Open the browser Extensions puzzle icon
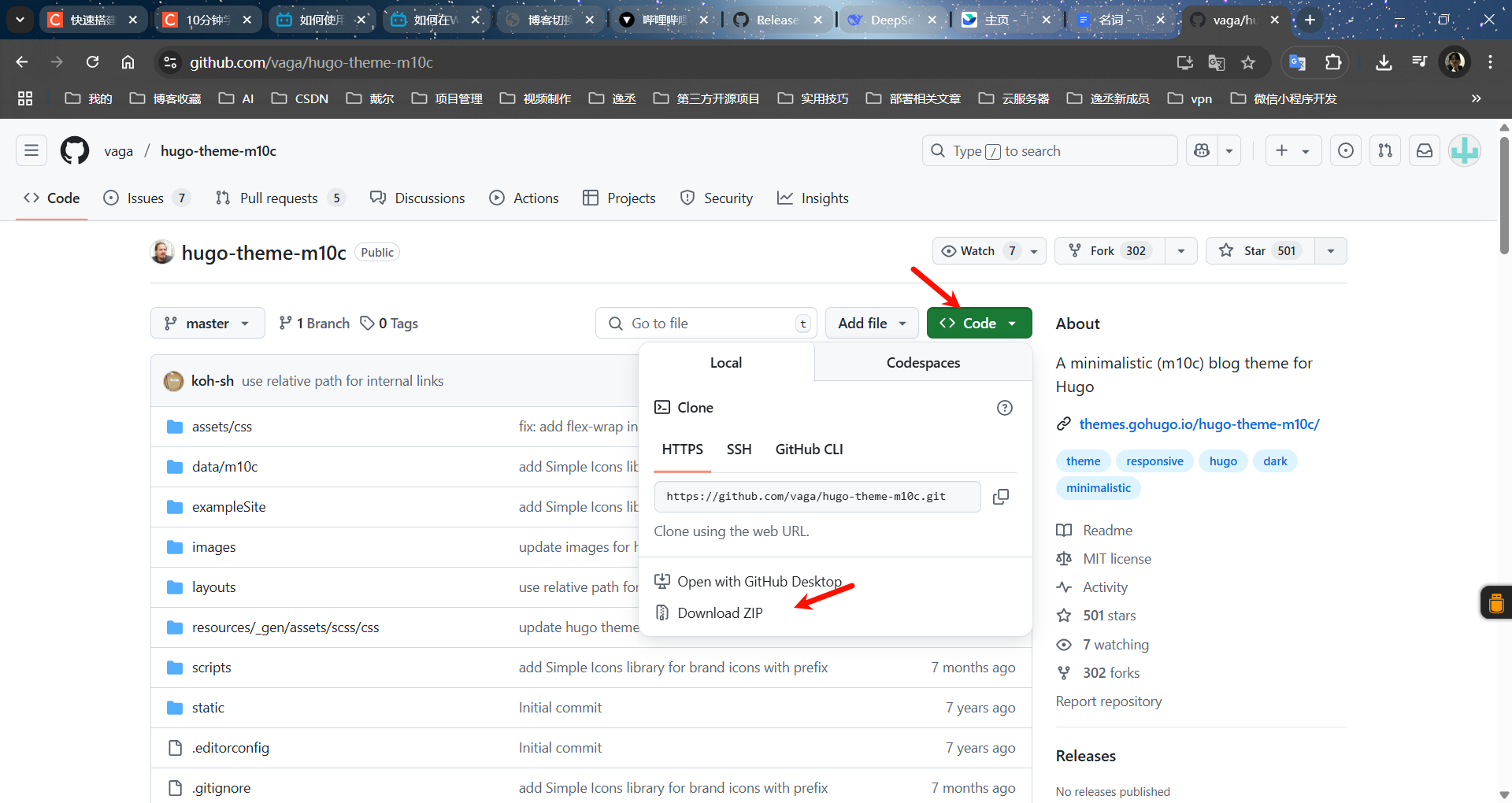Screen dimensions: 1512x803 [1333, 62]
